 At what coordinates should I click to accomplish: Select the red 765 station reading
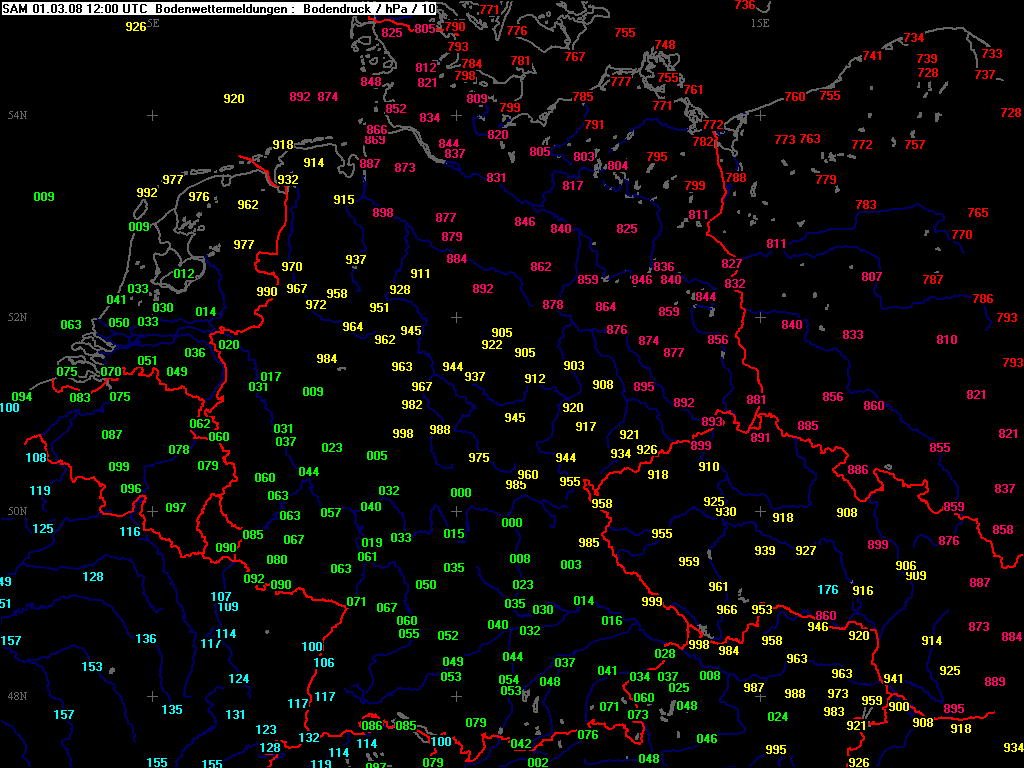click(x=977, y=213)
